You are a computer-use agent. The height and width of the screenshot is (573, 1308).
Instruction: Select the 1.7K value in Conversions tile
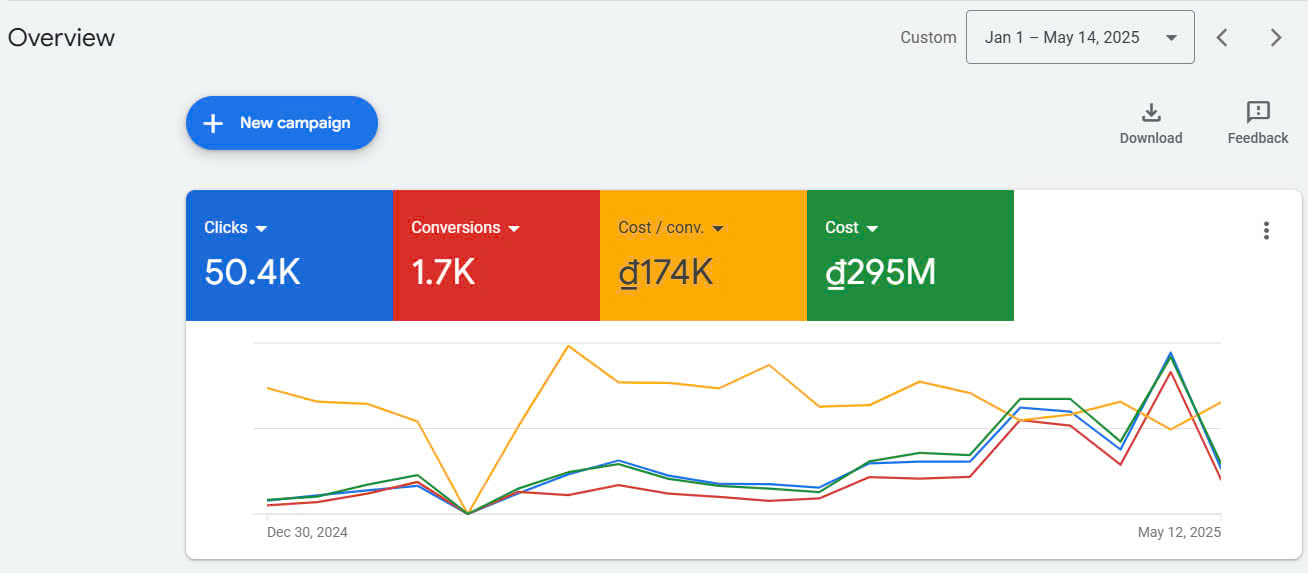443,272
